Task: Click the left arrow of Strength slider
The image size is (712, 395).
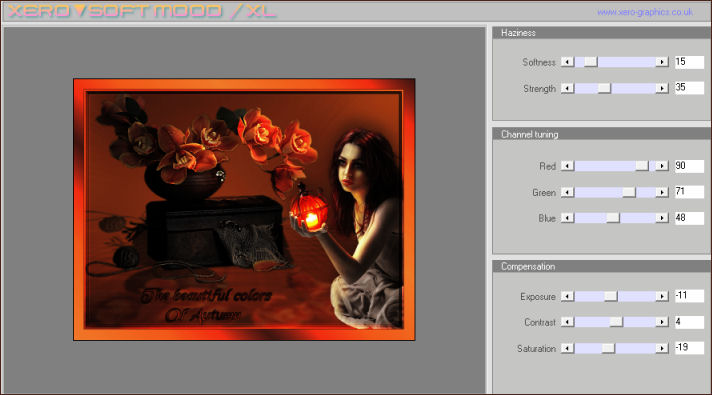Action: click(568, 88)
